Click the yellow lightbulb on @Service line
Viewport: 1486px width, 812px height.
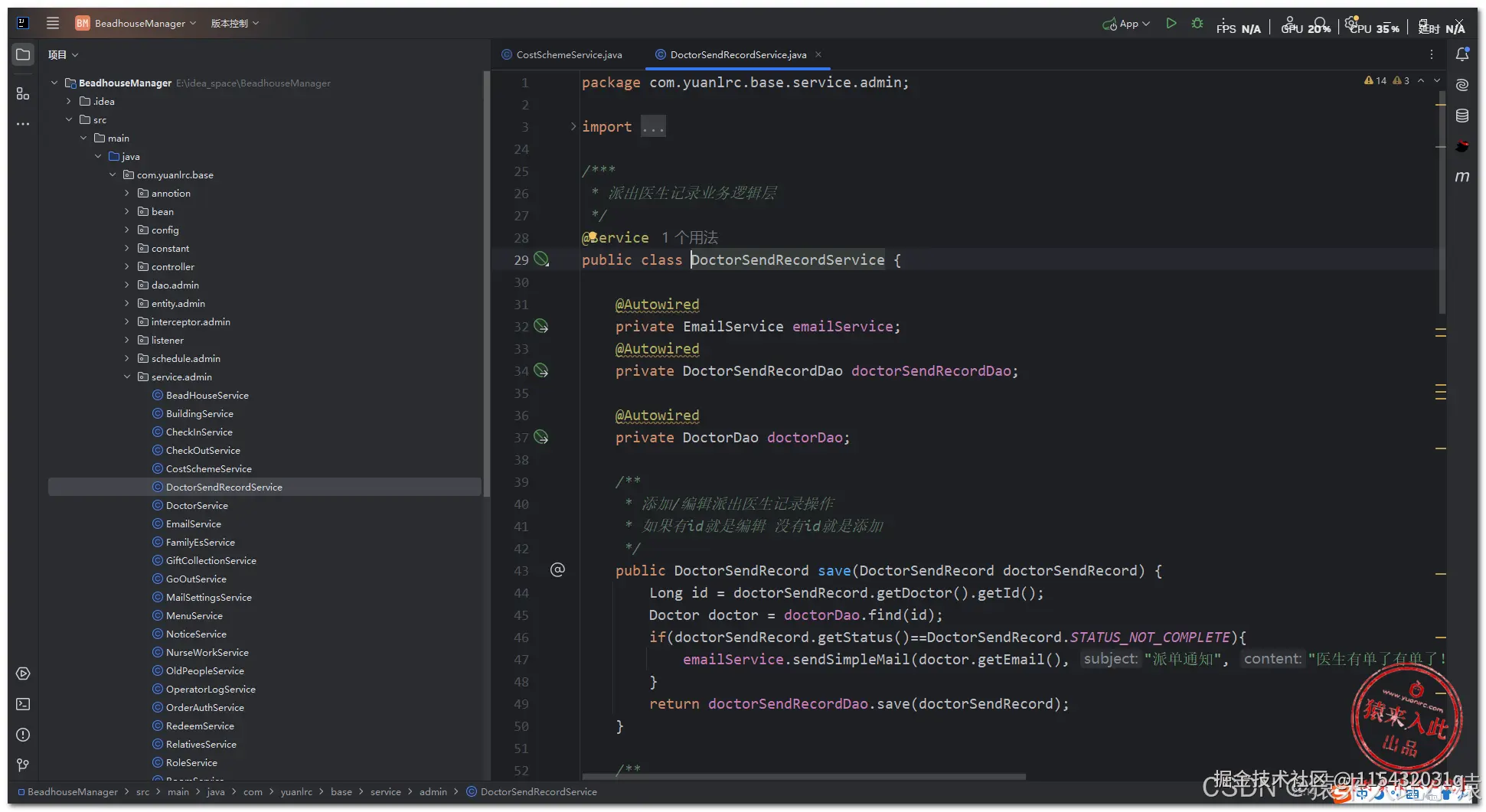[x=592, y=236]
